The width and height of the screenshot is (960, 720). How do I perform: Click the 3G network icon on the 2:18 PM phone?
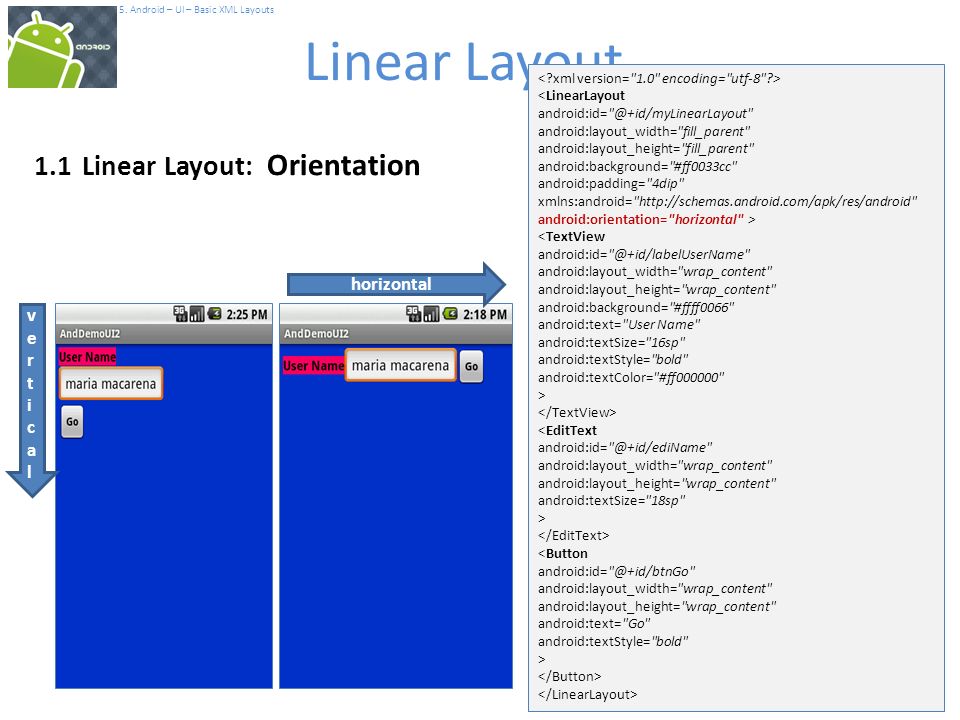point(414,314)
